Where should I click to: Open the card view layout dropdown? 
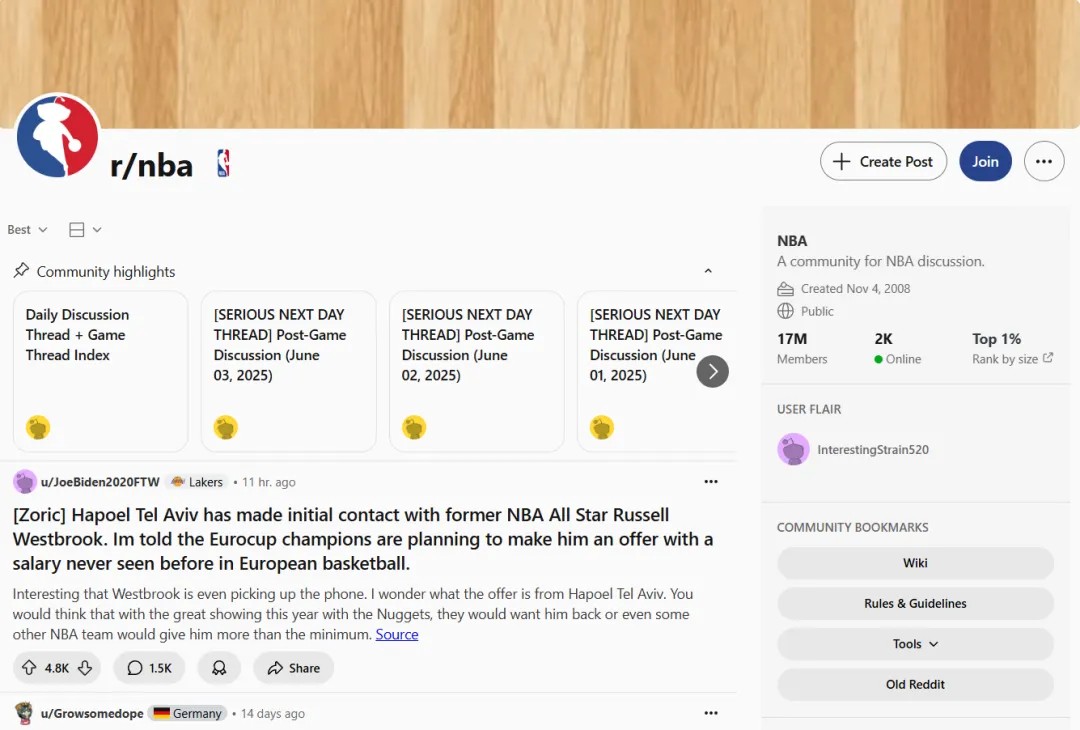[85, 229]
